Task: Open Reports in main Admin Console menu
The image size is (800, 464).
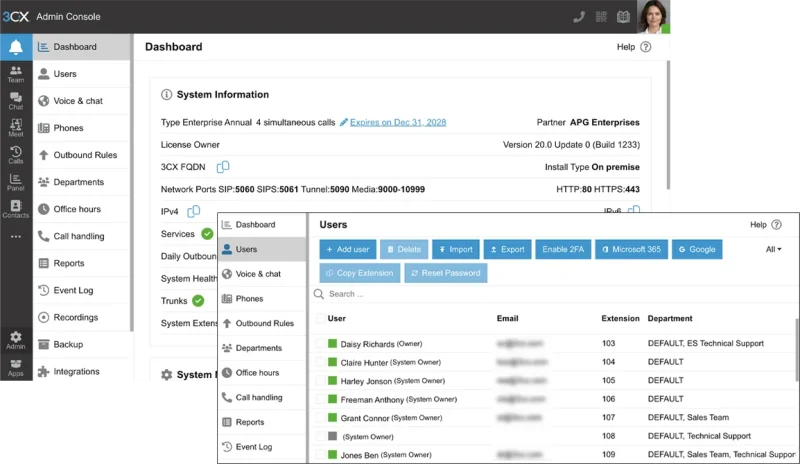Action: pos(82,263)
